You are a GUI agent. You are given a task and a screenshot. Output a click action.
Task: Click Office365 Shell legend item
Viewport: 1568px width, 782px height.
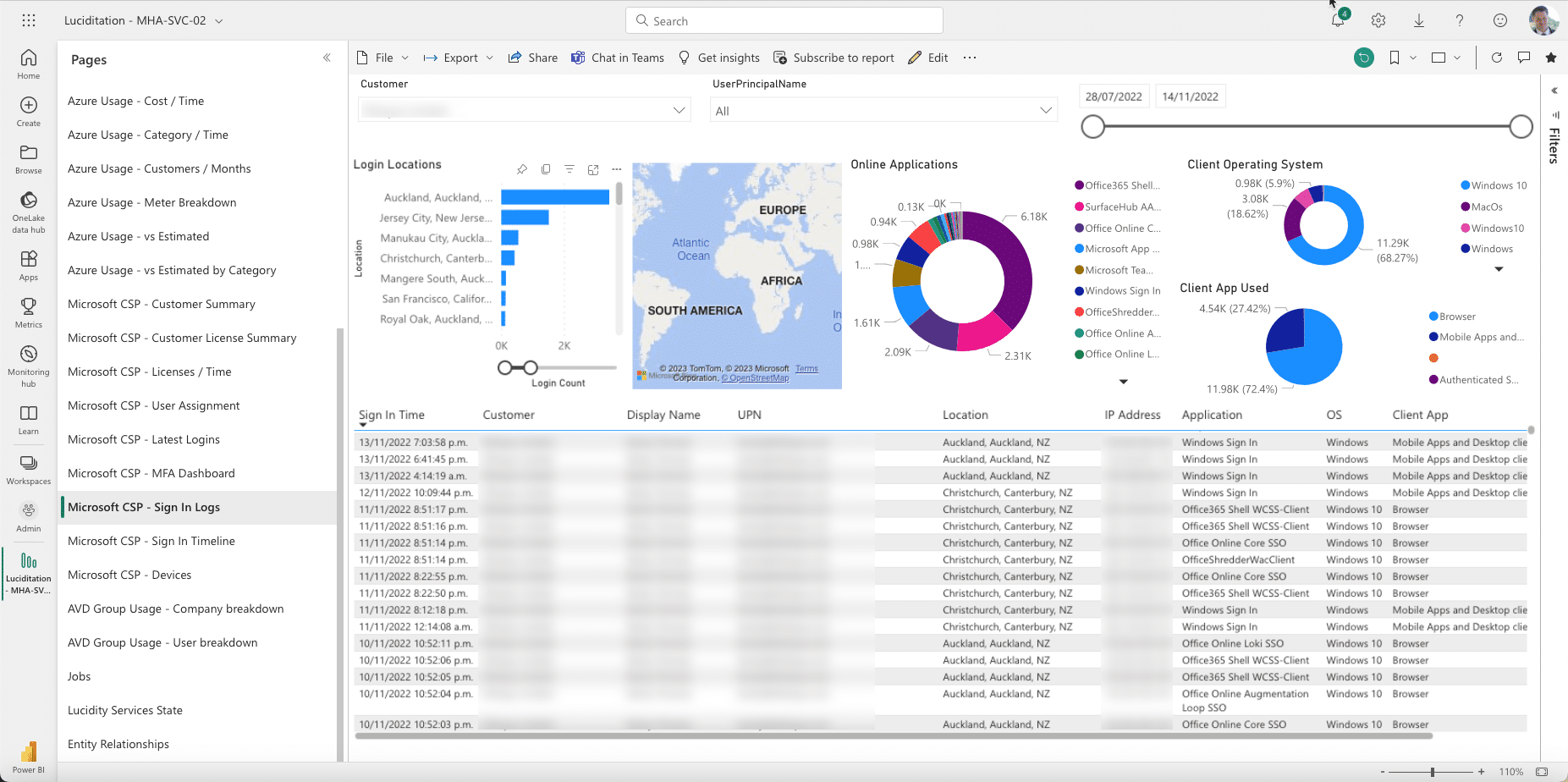coord(1117,185)
